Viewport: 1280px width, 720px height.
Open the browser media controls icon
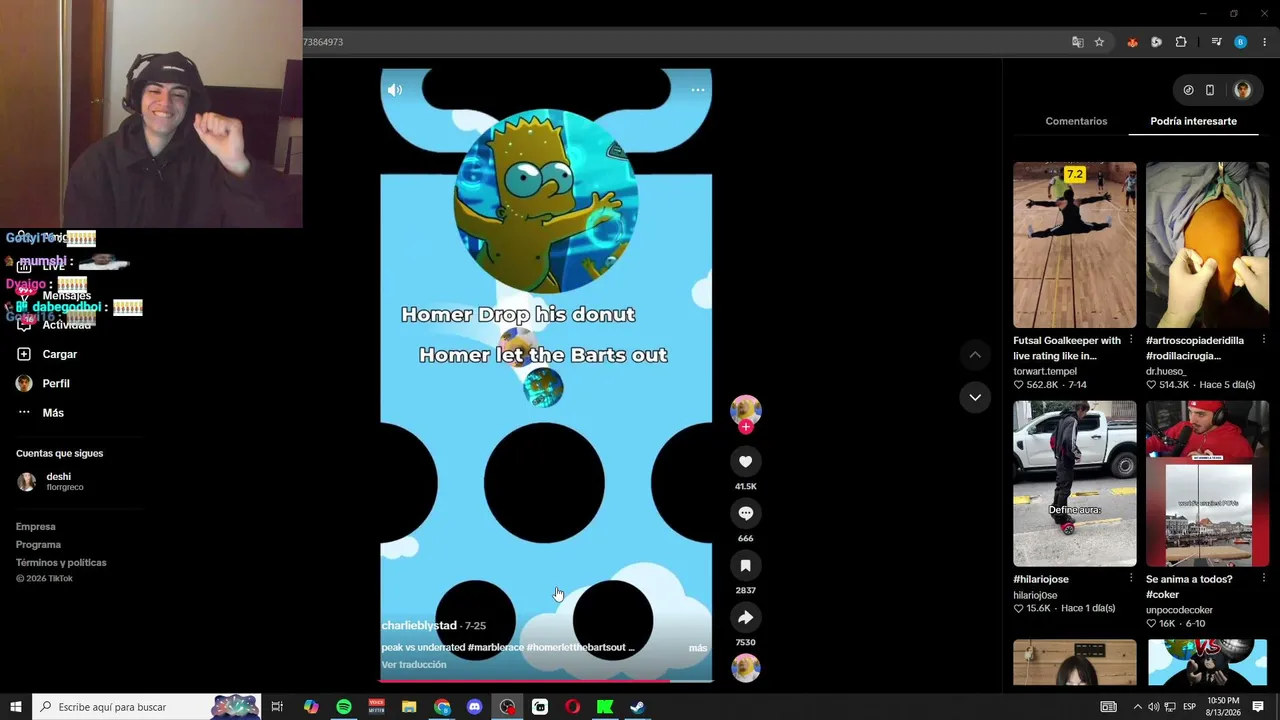click(1216, 42)
